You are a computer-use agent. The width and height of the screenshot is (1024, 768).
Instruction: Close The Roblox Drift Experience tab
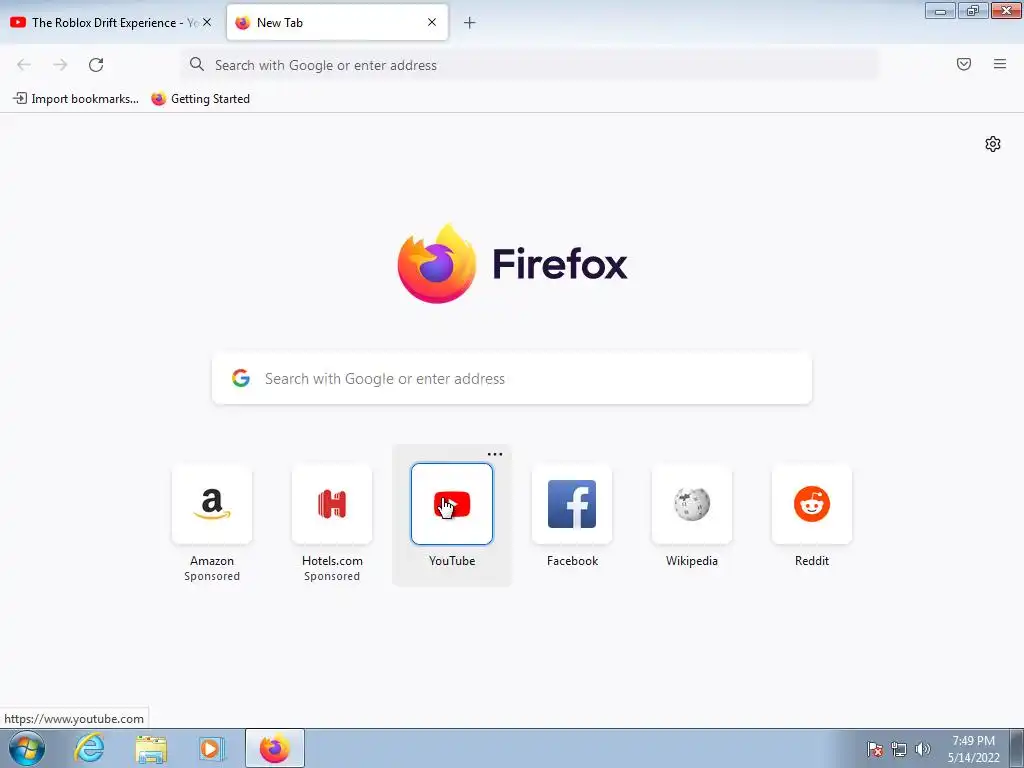(206, 22)
